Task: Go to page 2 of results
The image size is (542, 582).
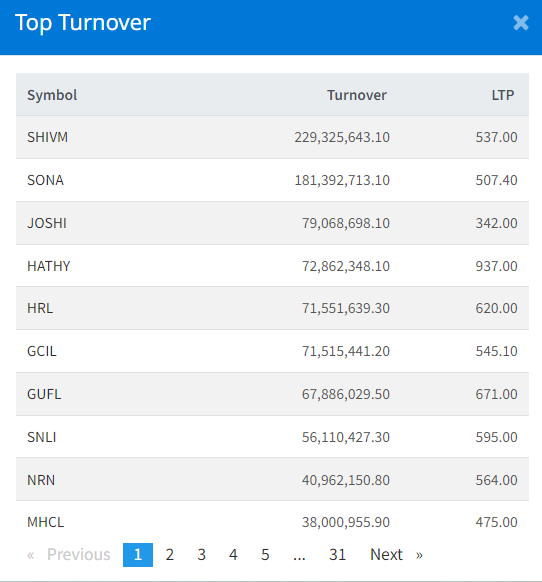Action: [170, 555]
